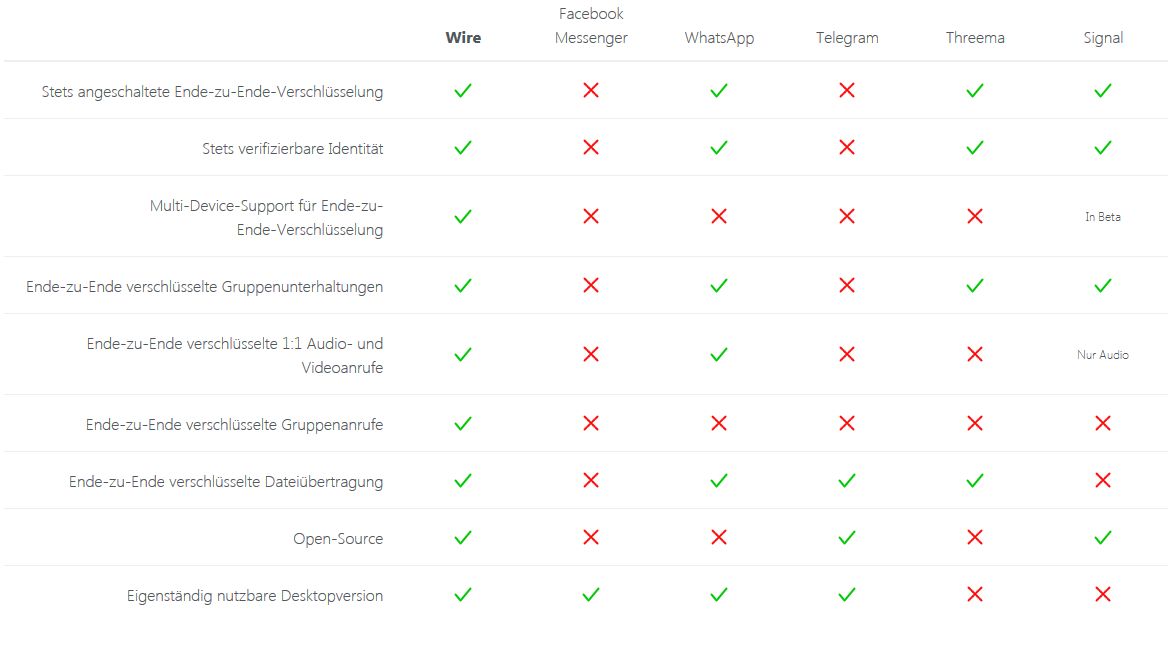The image size is (1174, 646).
Task: Click the 'In Beta' note under Signal
Action: (1103, 216)
